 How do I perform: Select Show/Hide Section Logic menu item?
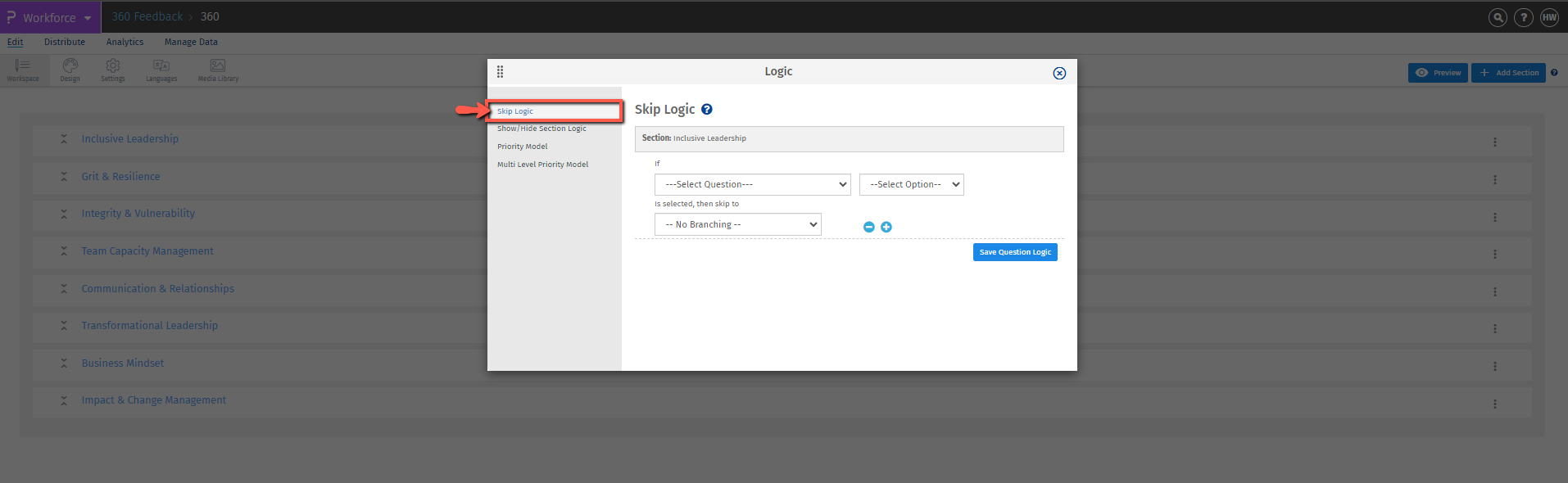point(542,129)
